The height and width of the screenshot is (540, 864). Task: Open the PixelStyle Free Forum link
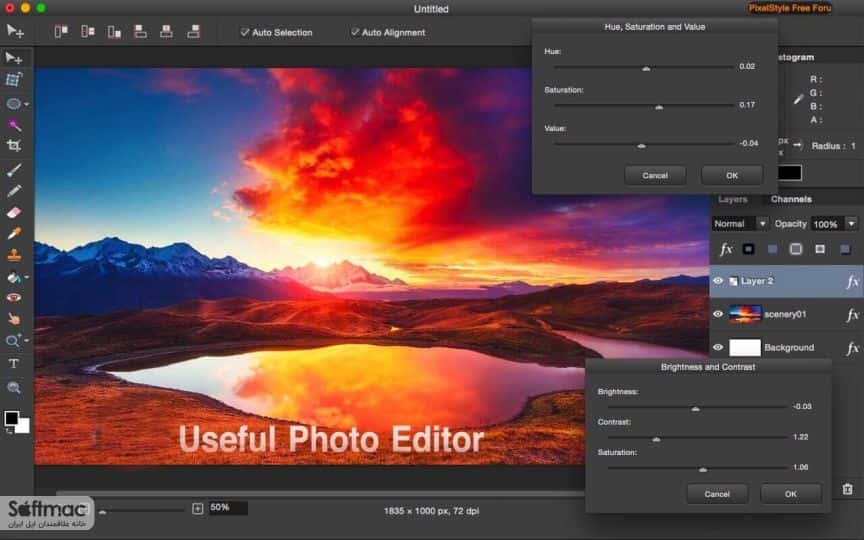790,8
